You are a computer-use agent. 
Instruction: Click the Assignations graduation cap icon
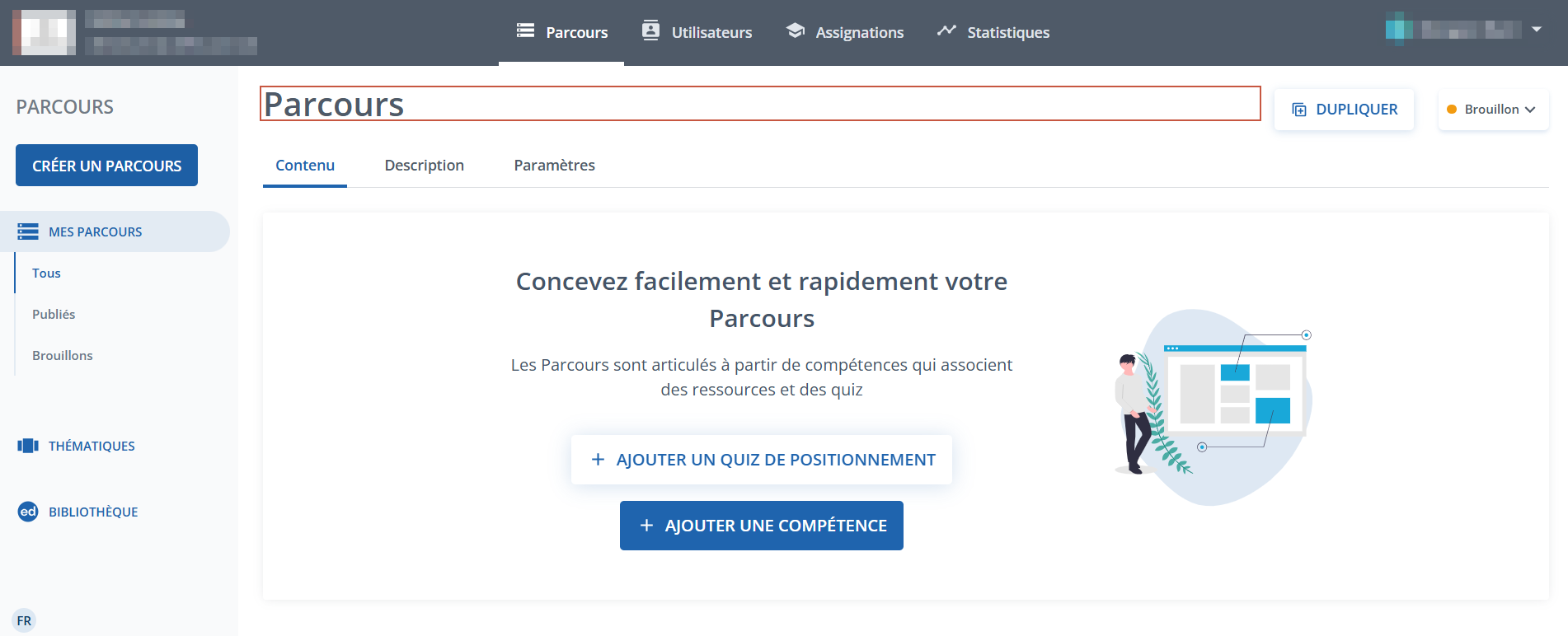(x=795, y=31)
